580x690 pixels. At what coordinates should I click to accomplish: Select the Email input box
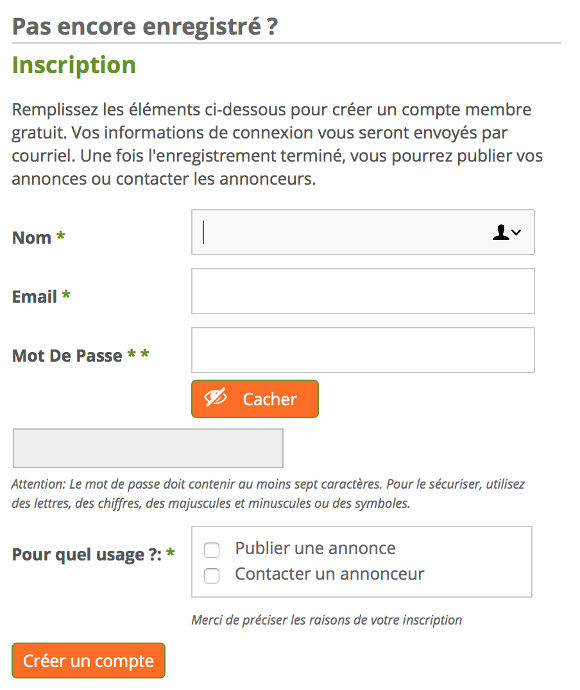[363, 291]
